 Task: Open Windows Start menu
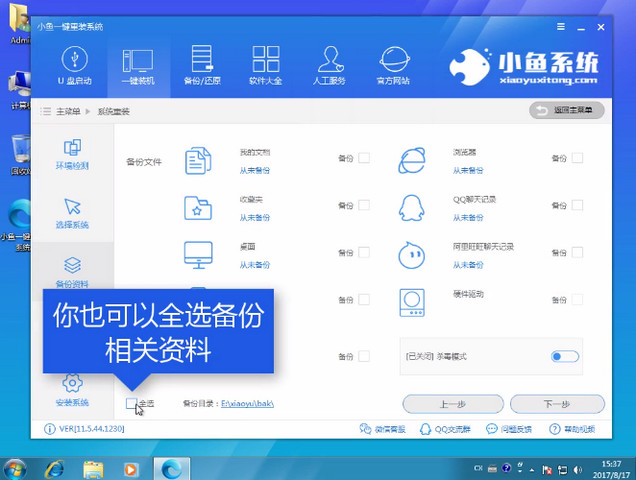(x=16, y=467)
